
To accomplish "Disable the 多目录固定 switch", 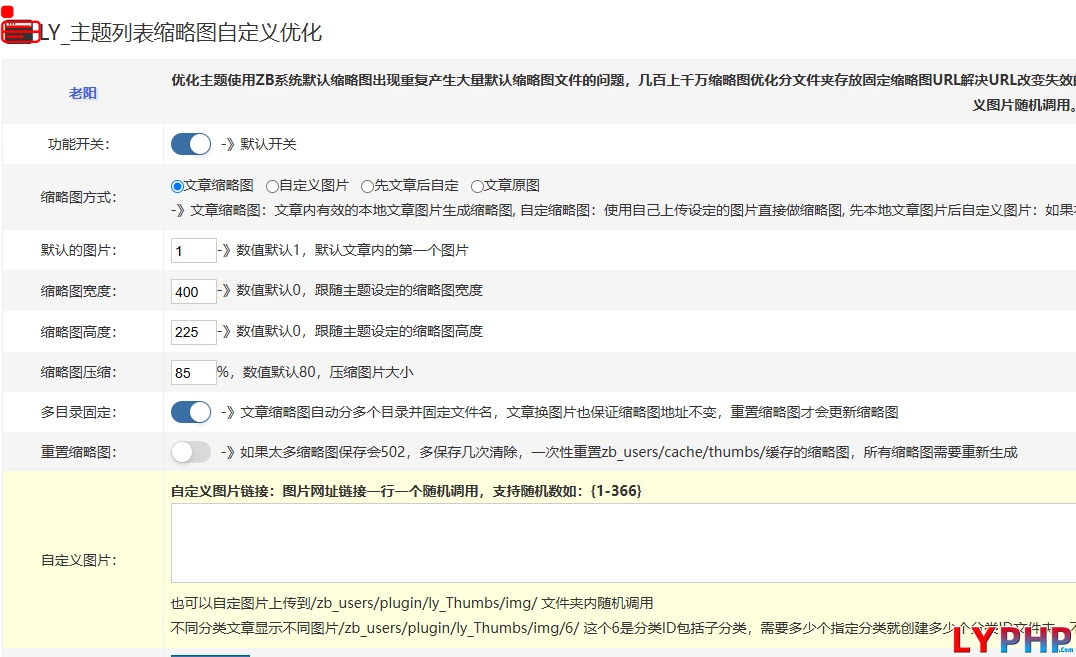I will [x=191, y=412].
